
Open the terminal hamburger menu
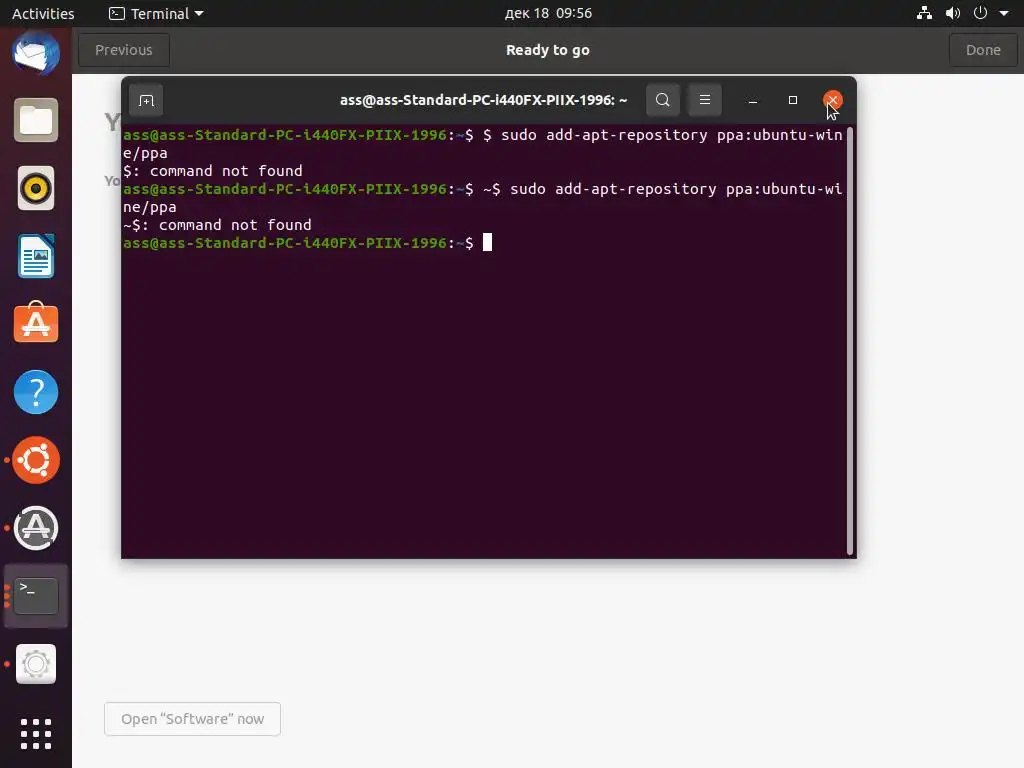pyautogui.click(x=705, y=100)
